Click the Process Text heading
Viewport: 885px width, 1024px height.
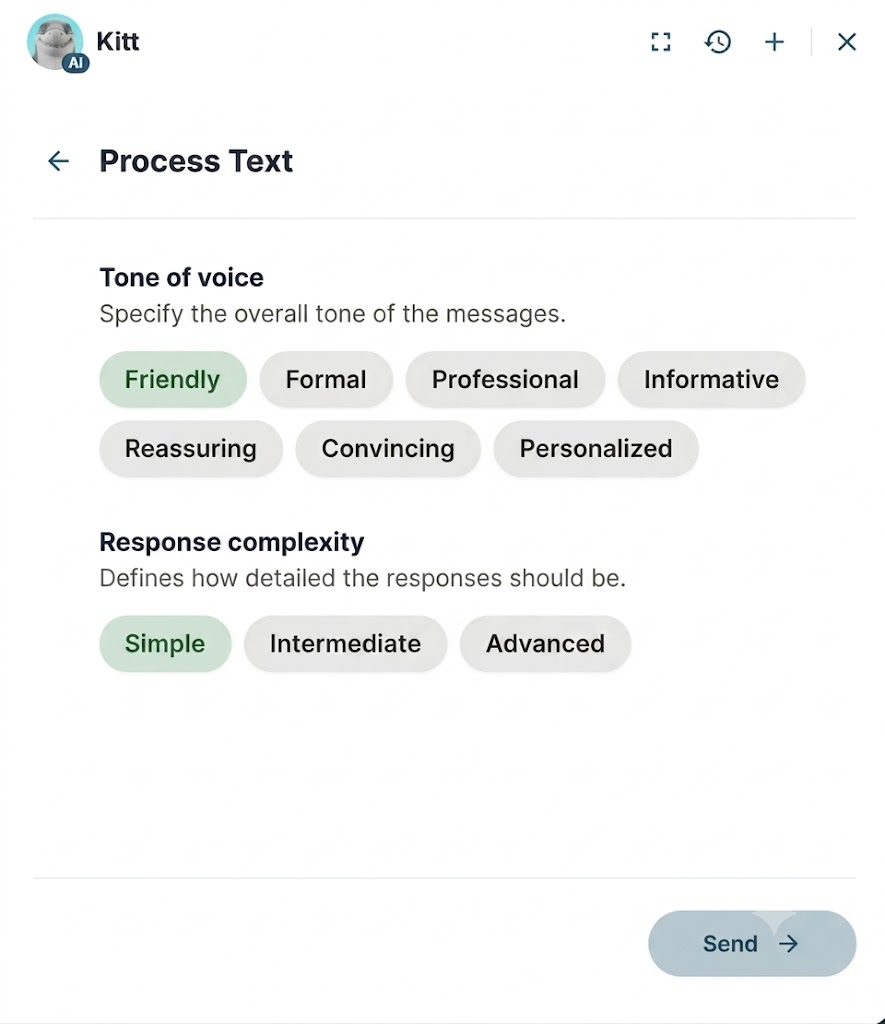(x=196, y=161)
